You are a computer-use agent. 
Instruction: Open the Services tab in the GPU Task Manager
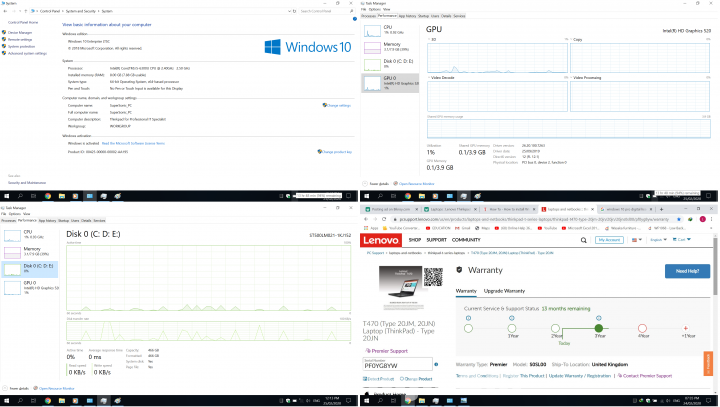tap(459, 16)
